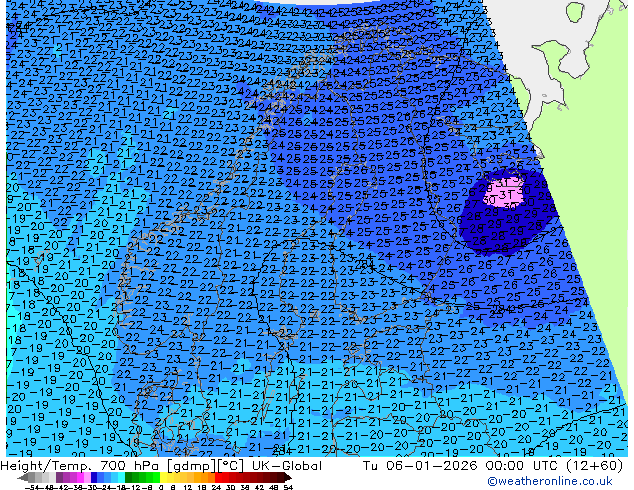Image resolution: width=634 pixels, height=490 pixels.
Task: Click the pink -31°C cold core on map
Action: pyautogui.click(x=504, y=193)
